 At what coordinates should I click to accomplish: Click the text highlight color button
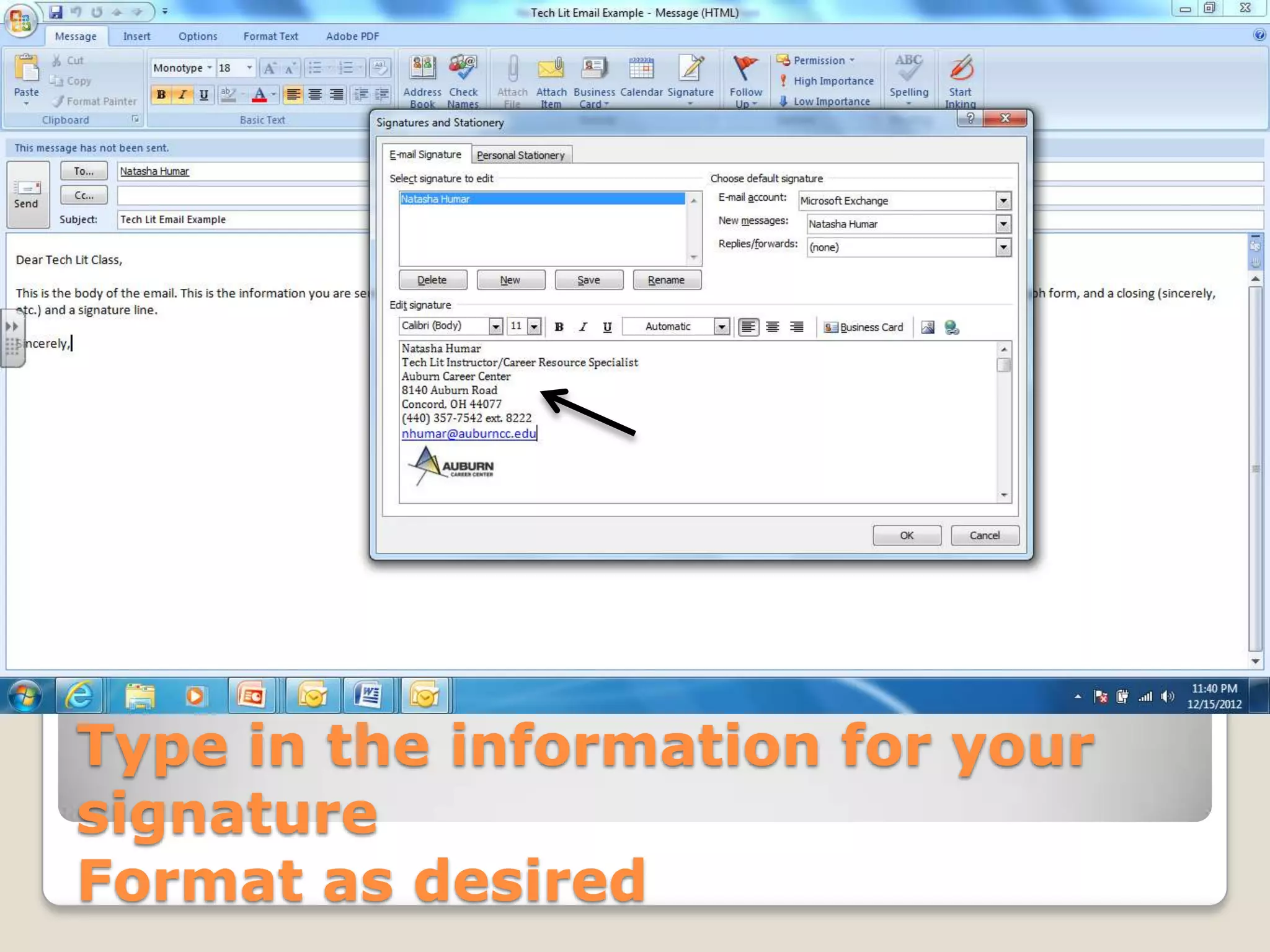click(228, 95)
